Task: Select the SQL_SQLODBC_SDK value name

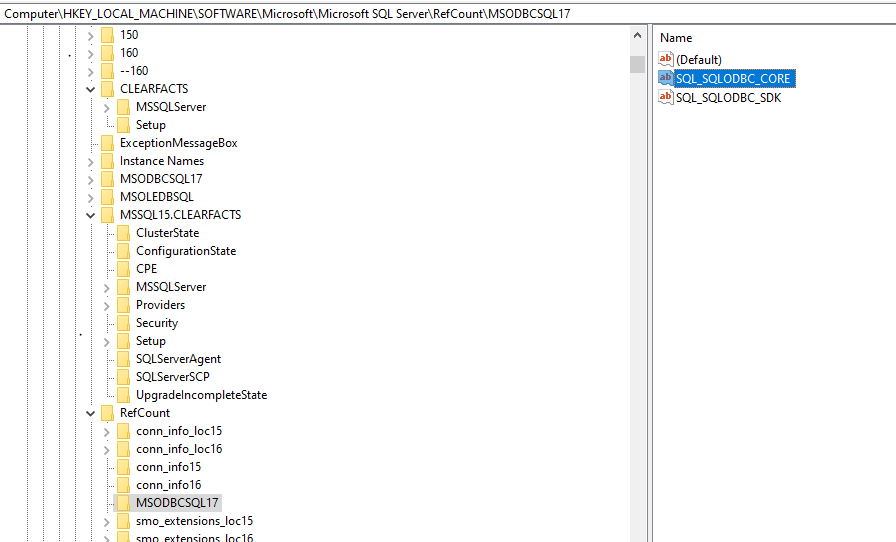Action: [x=728, y=98]
